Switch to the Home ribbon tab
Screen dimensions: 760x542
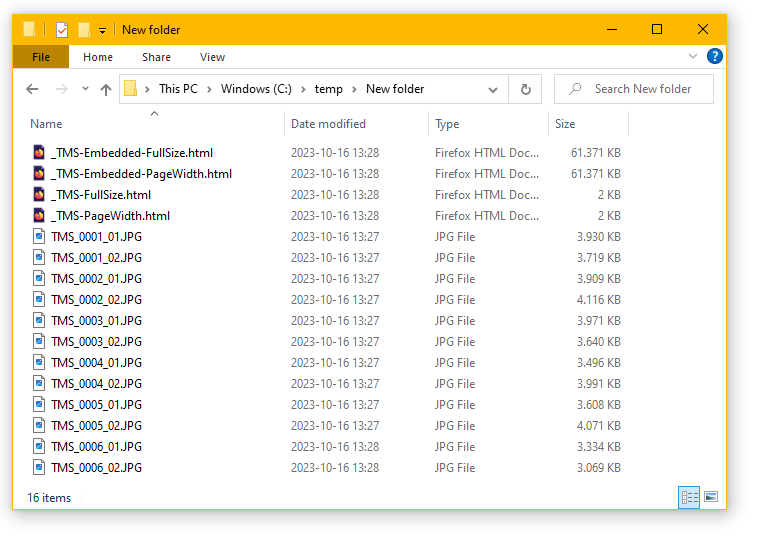pyautogui.click(x=98, y=57)
